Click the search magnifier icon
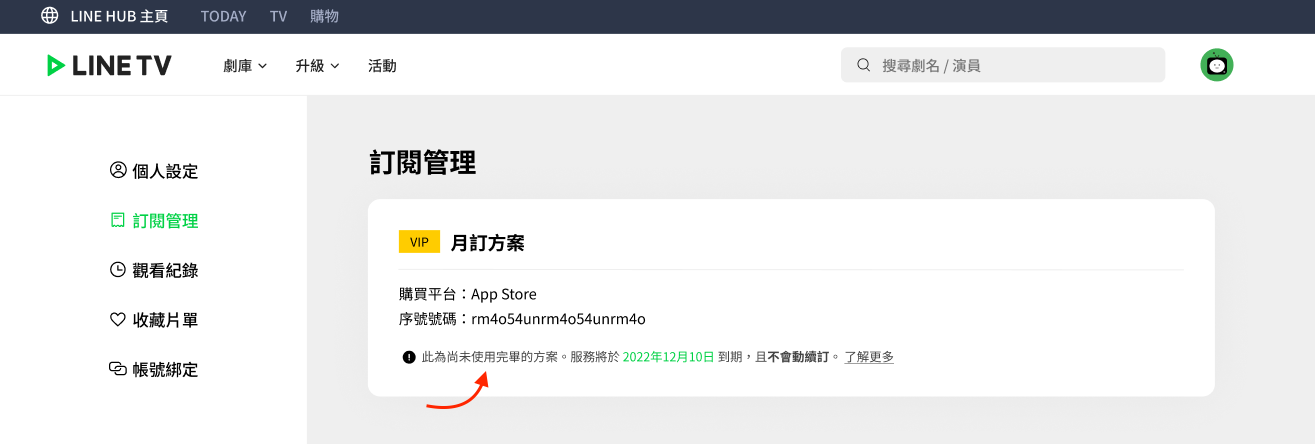The image size is (1315, 444). click(x=864, y=65)
